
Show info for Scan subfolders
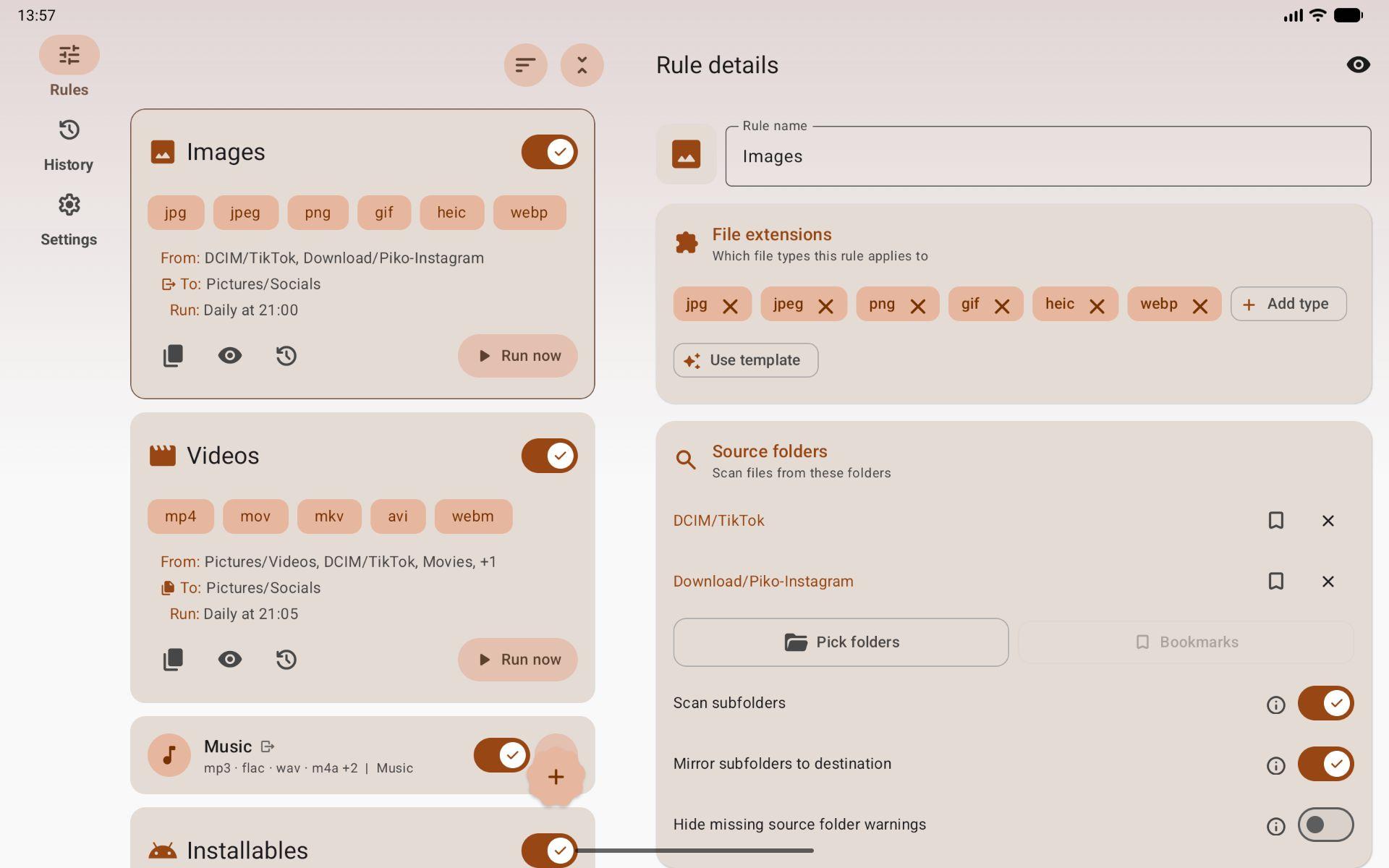pos(1275,705)
